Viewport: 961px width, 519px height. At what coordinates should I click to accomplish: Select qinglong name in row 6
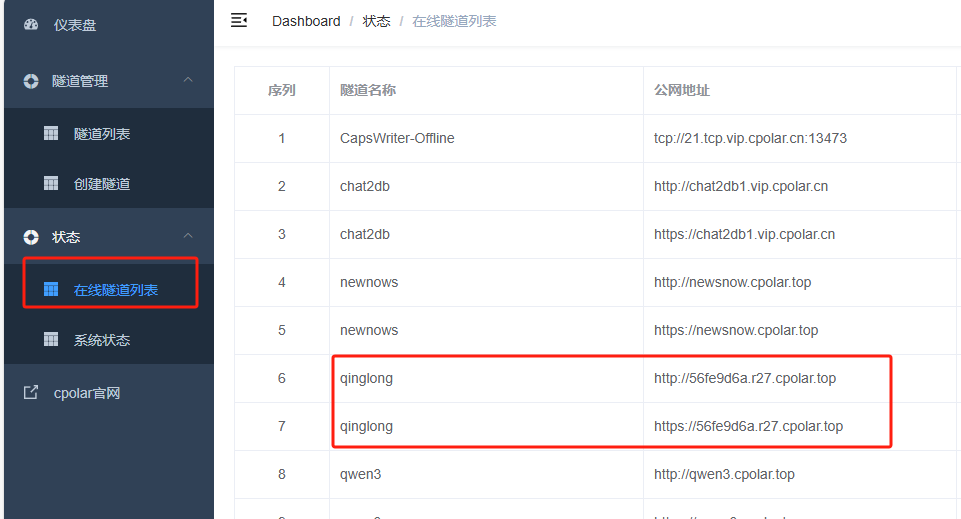(x=367, y=379)
